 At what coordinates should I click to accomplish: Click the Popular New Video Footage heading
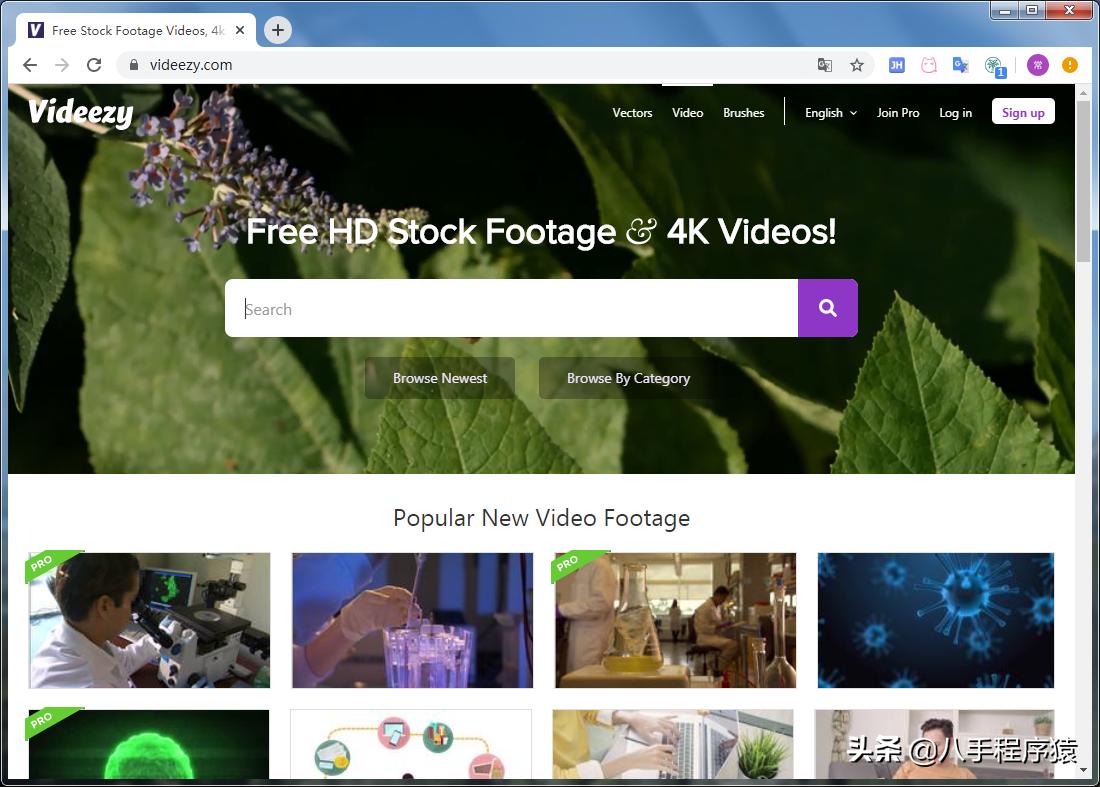point(542,518)
